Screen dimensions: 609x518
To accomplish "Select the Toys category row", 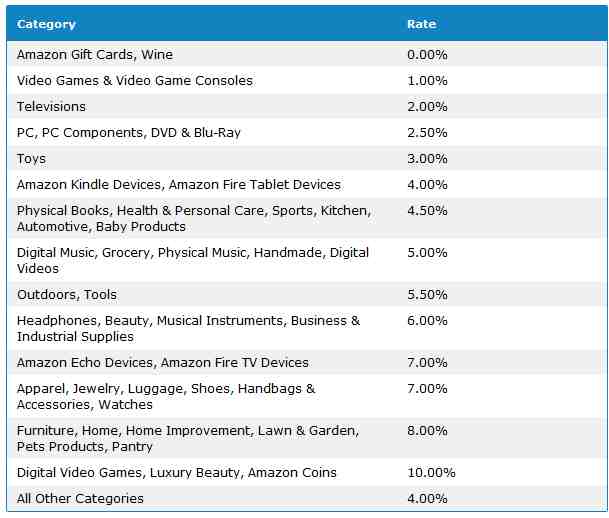I will [x=307, y=159].
